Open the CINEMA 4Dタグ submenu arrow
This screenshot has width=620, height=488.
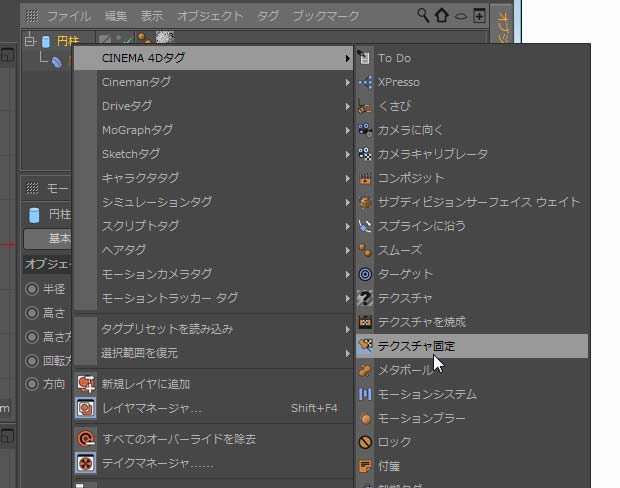[x=347, y=58]
